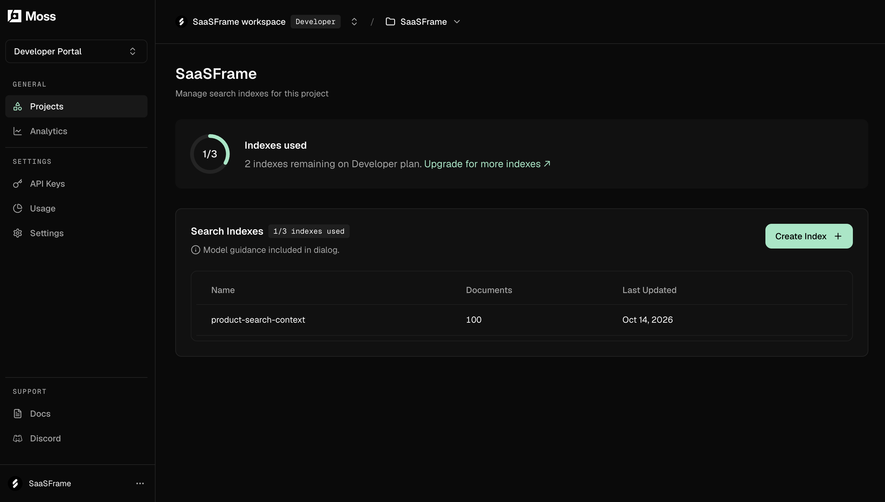Click the Analytics chart icon

pyautogui.click(x=17, y=131)
